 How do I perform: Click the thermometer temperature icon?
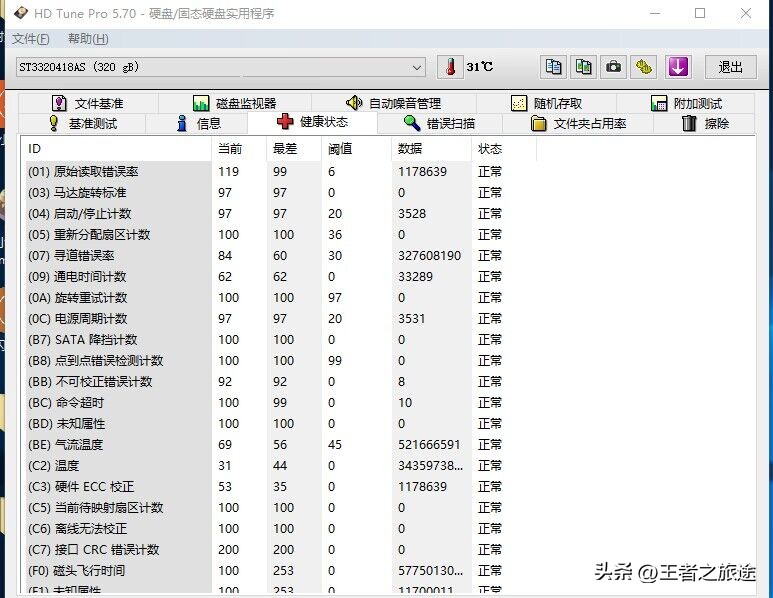click(450, 67)
